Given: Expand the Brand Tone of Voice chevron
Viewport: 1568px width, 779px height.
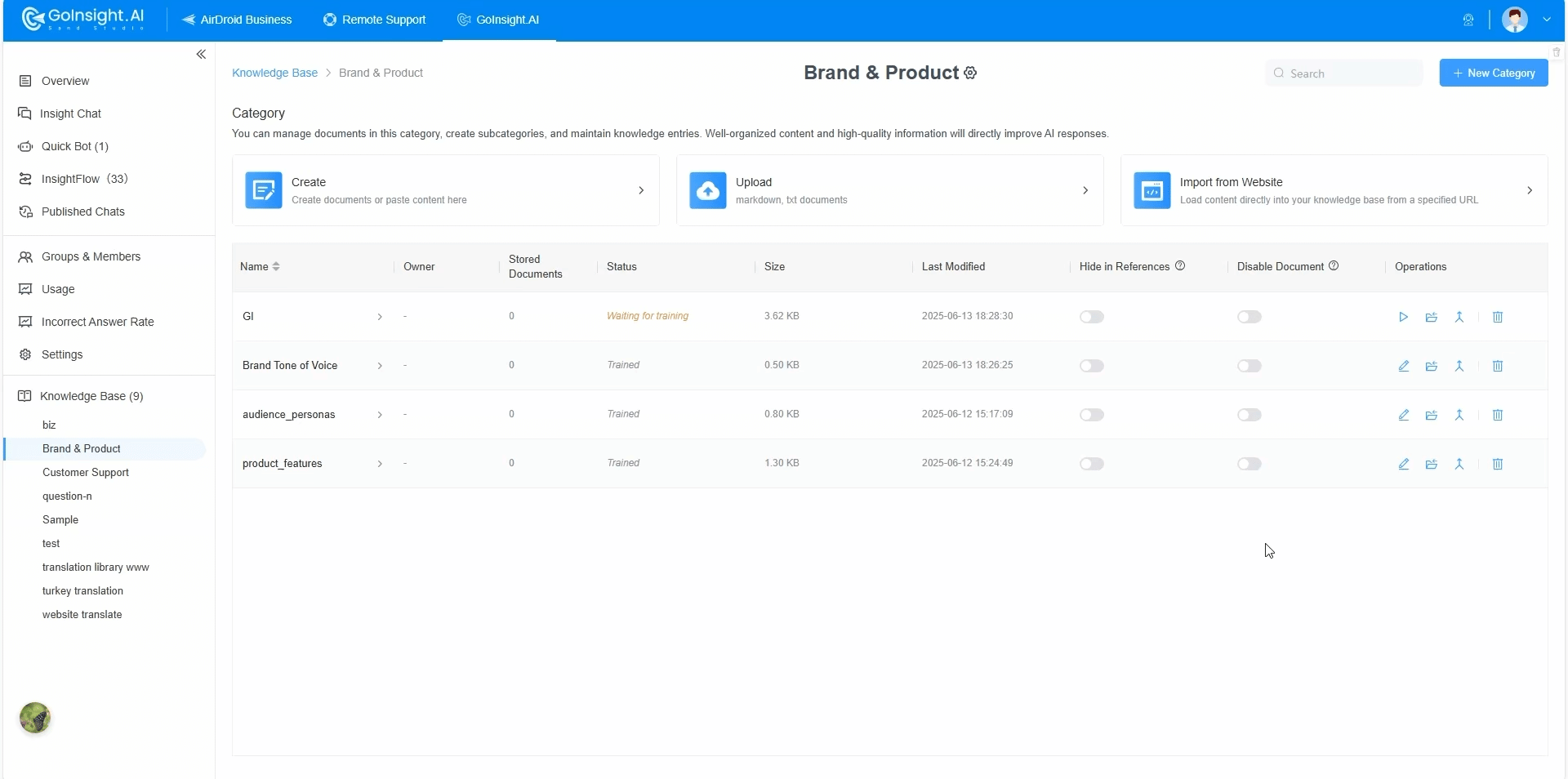Looking at the screenshot, I should tap(380, 366).
